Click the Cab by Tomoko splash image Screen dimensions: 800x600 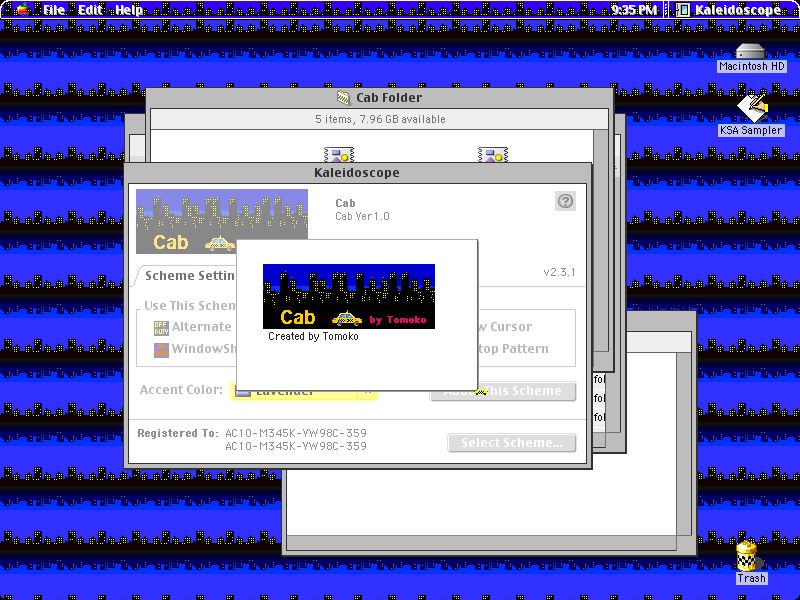click(349, 296)
